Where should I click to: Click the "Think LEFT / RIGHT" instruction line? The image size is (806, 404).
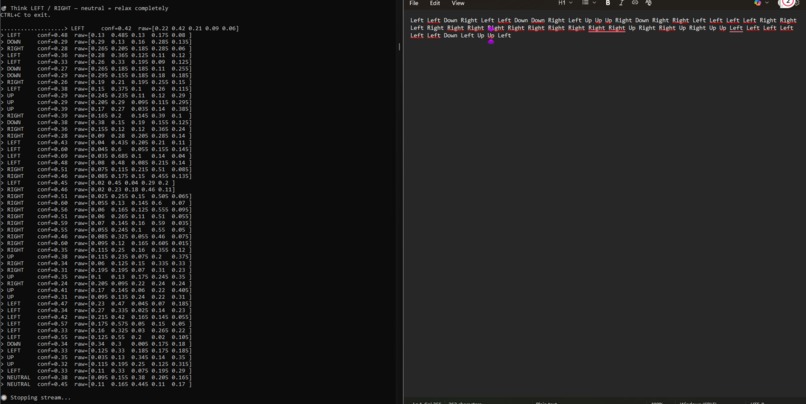(85, 8)
